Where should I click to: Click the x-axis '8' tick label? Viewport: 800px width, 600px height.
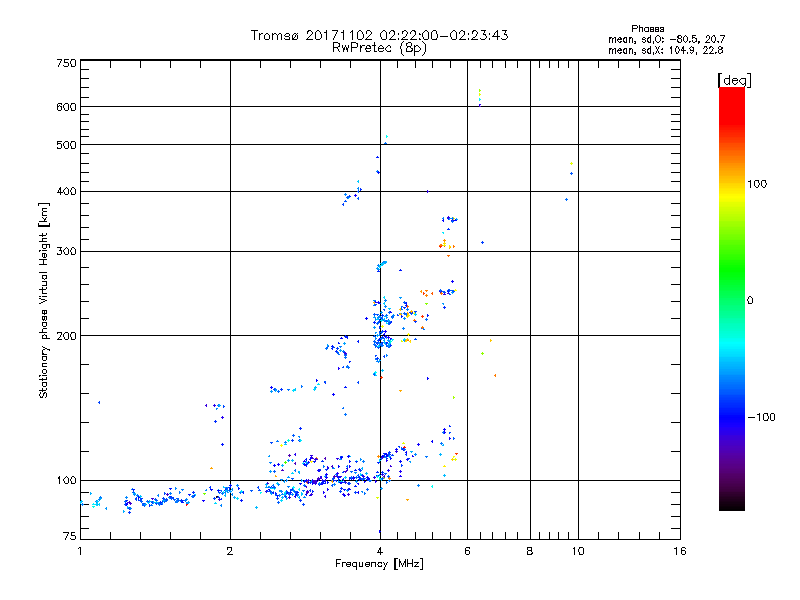click(x=530, y=551)
